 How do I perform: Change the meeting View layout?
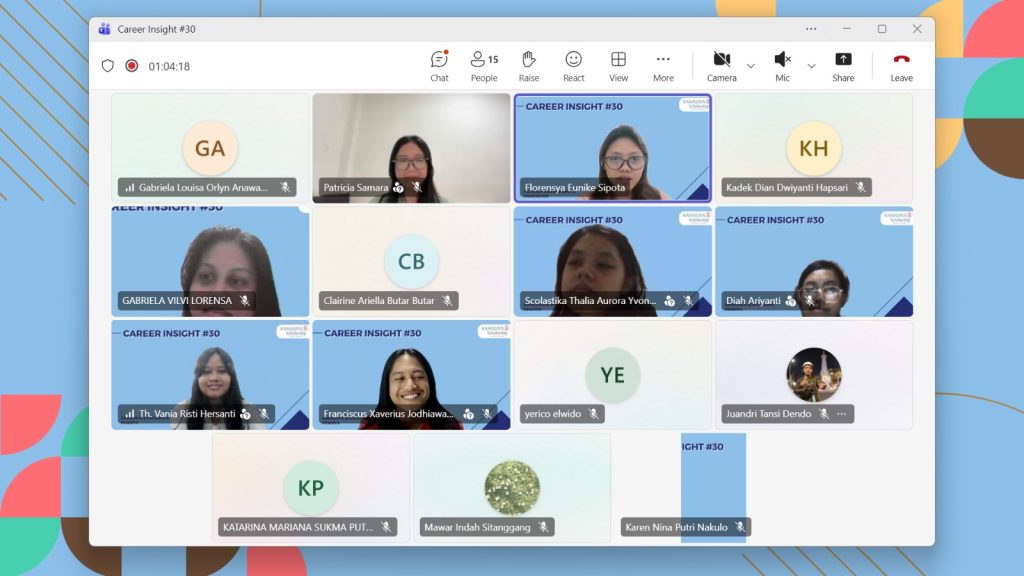tap(618, 67)
